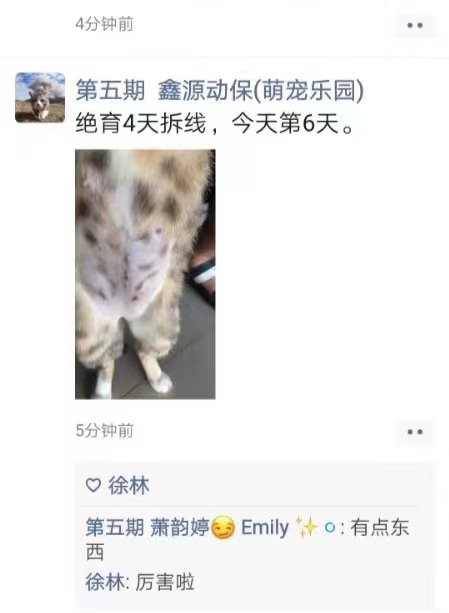Reply to the comment 厉害啦
The height and width of the screenshot is (613, 449).
click(165, 582)
